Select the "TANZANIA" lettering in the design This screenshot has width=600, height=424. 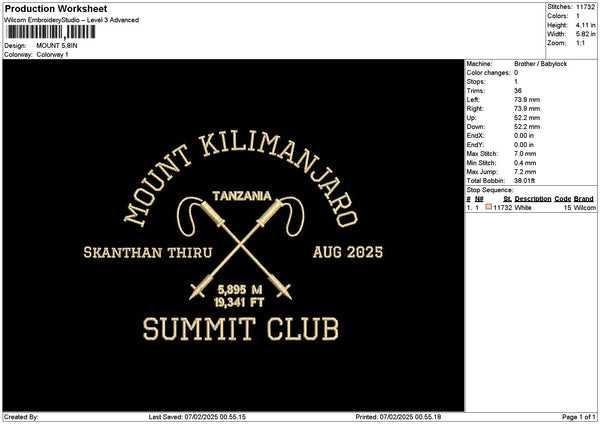(242, 196)
